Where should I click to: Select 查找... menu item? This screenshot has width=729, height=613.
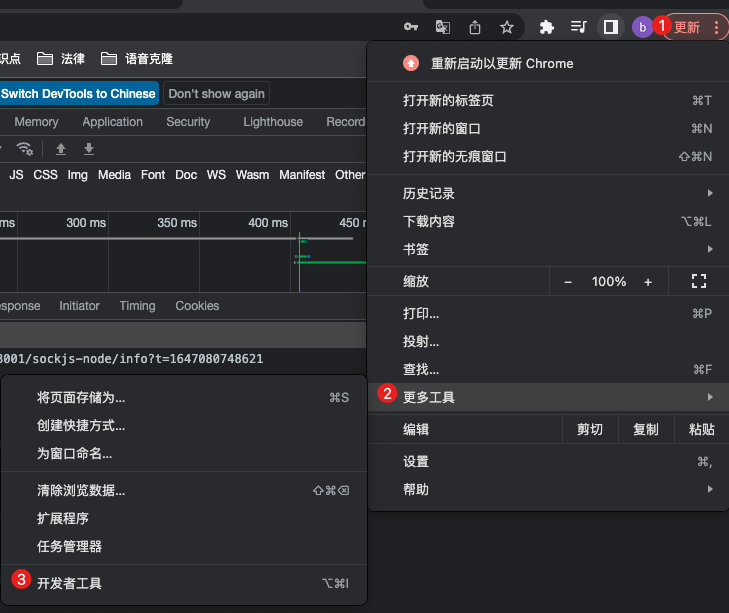(548, 369)
